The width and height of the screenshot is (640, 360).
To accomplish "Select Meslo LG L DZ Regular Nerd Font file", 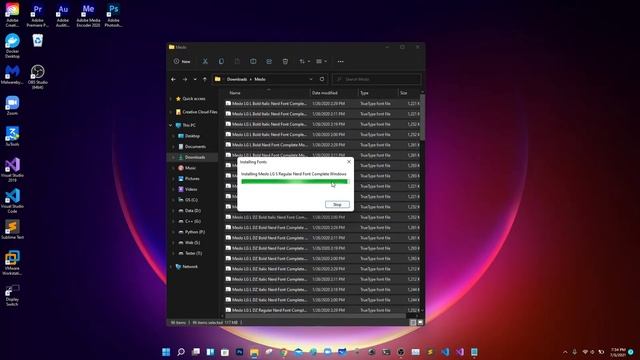I will coord(322,310).
